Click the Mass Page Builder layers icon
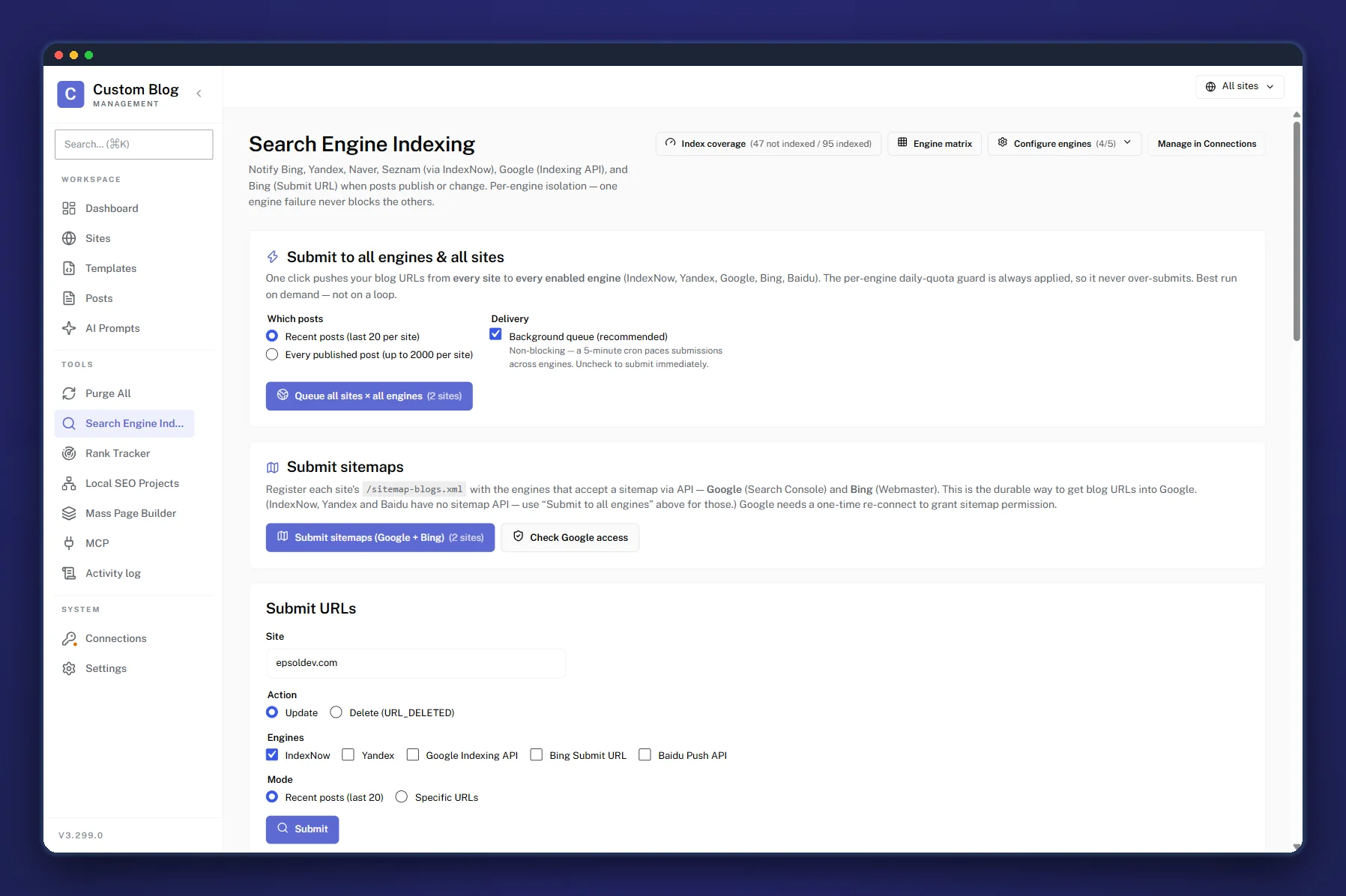The image size is (1346, 896). pos(69,513)
